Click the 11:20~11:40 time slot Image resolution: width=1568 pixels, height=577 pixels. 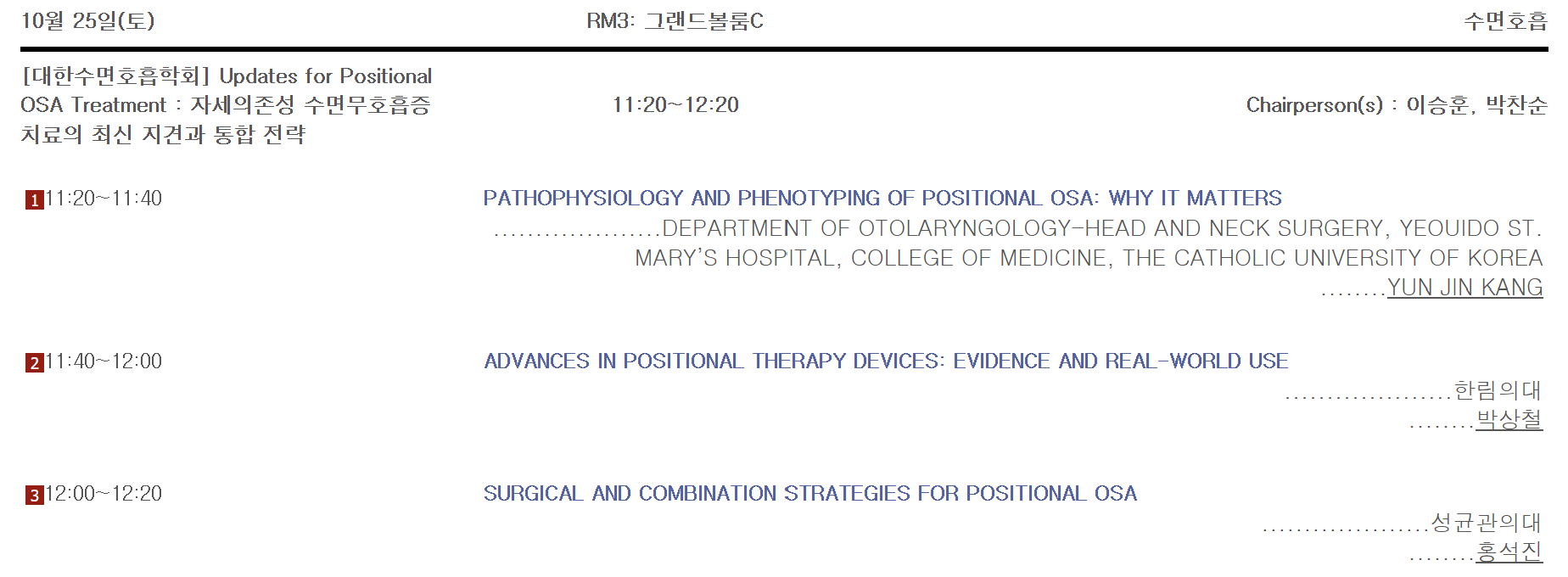pyautogui.click(x=104, y=199)
